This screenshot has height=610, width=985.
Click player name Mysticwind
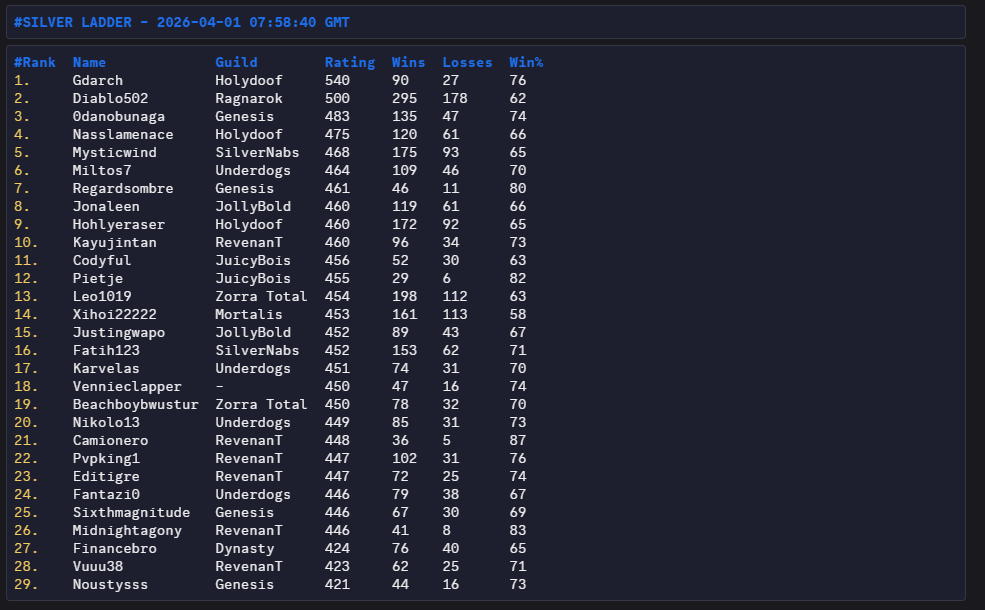(114, 152)
